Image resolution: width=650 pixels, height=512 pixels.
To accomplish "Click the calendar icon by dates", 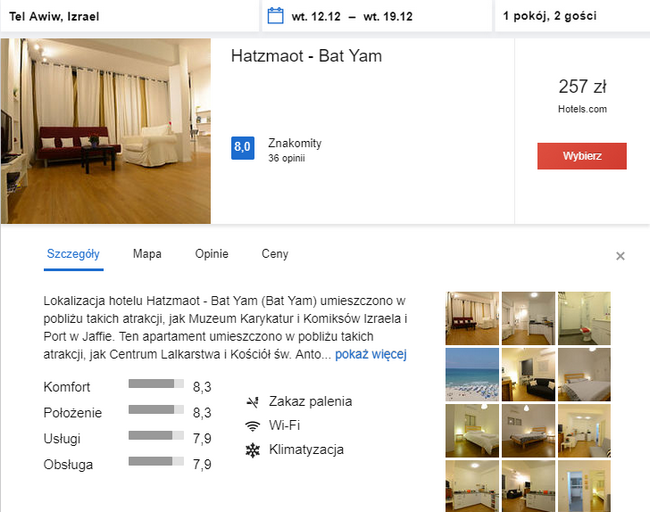I will click(275, 16).
